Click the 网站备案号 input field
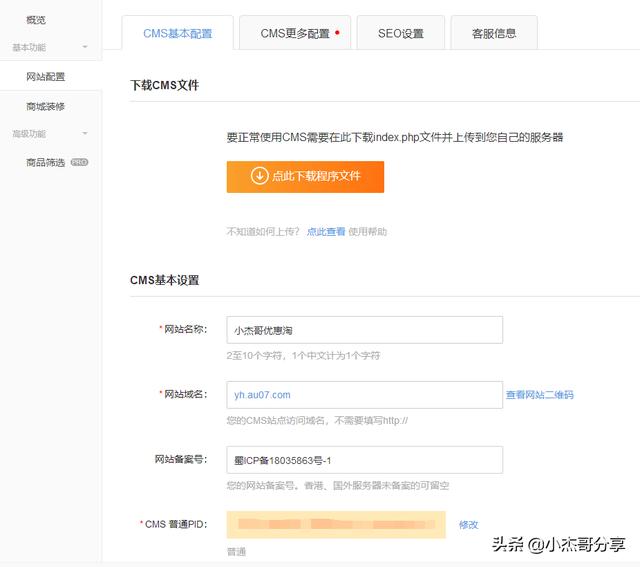 coord(364,460)
